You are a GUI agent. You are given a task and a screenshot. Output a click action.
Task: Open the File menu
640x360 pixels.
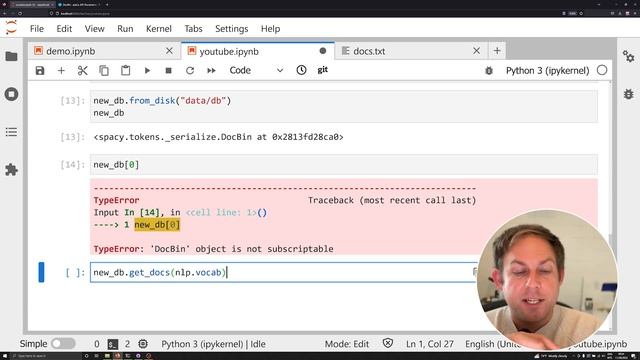(36, 29)
